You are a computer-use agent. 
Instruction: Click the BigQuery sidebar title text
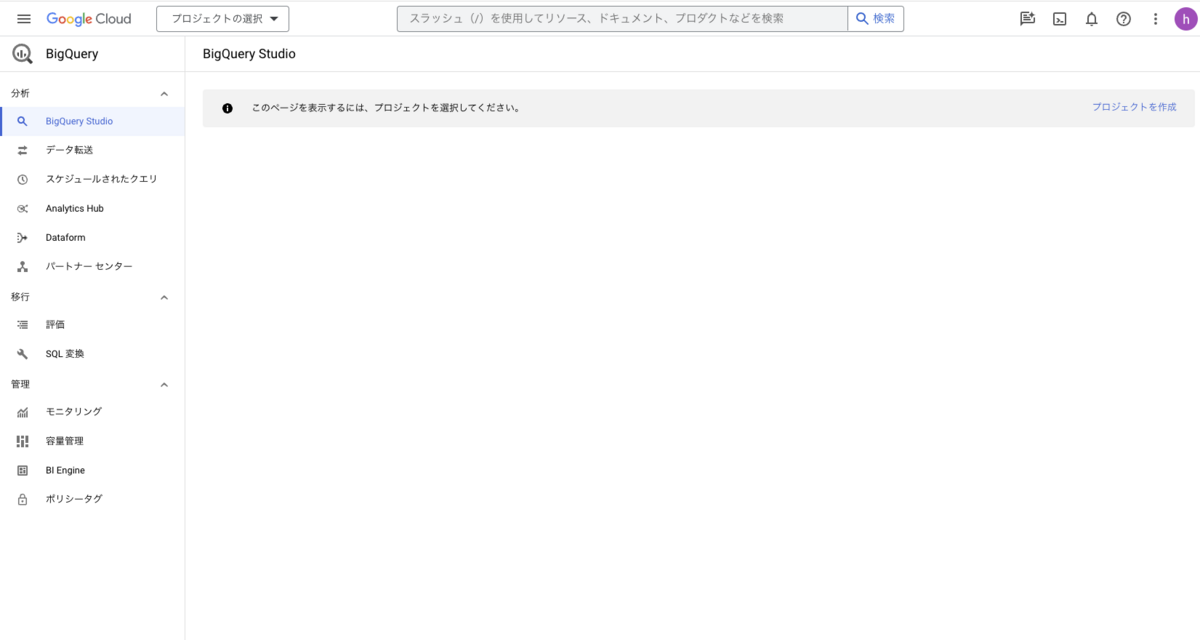click(x=72, y=54)
